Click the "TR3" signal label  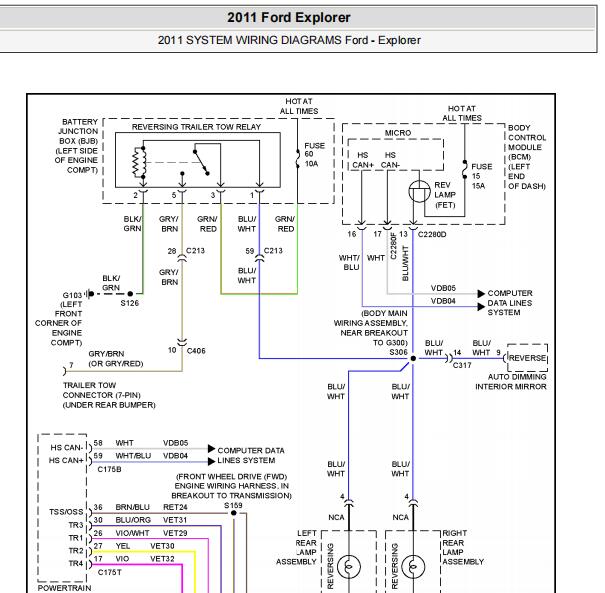pos(76,525)
